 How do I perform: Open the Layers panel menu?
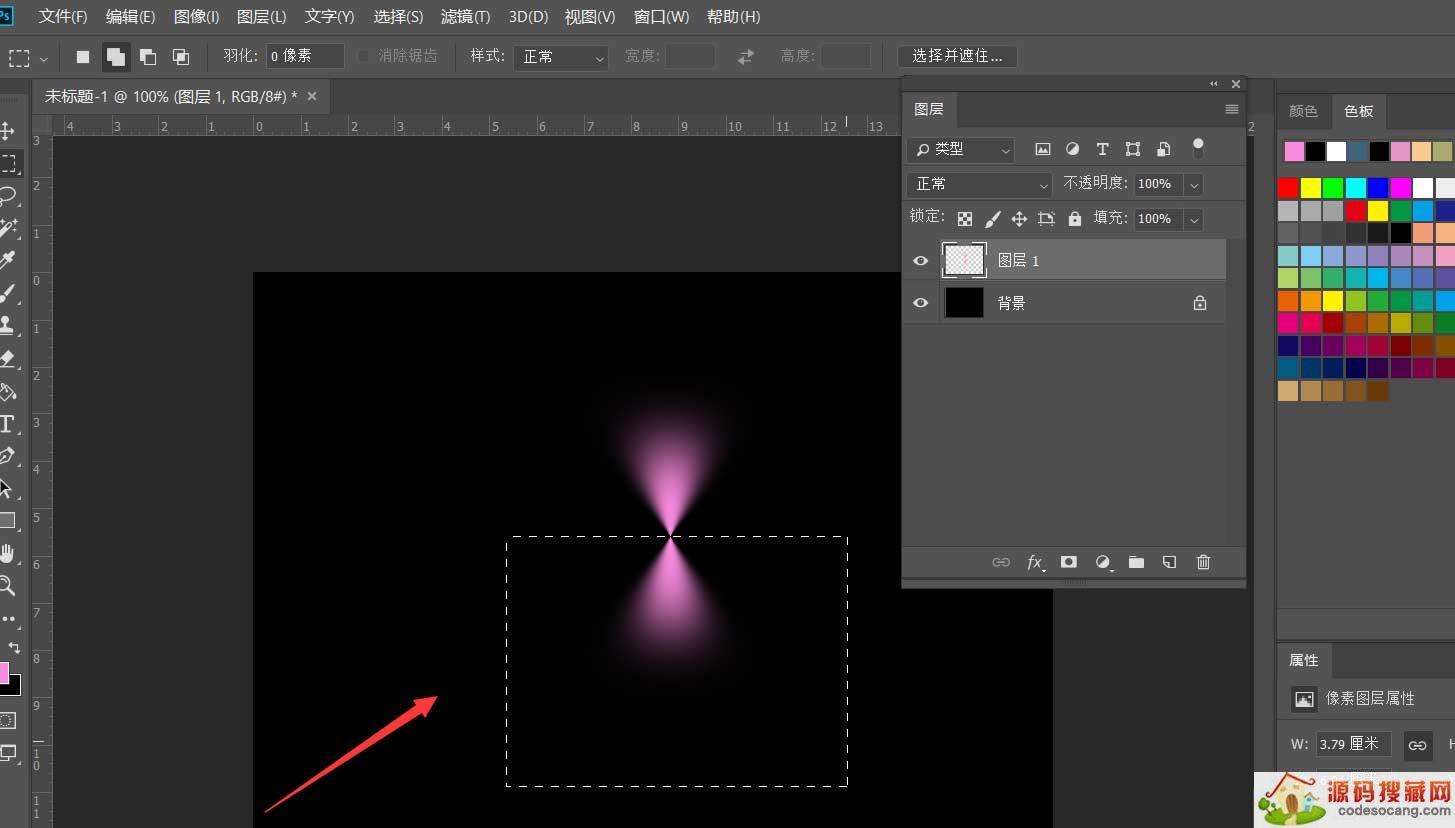click(1232, 109)
